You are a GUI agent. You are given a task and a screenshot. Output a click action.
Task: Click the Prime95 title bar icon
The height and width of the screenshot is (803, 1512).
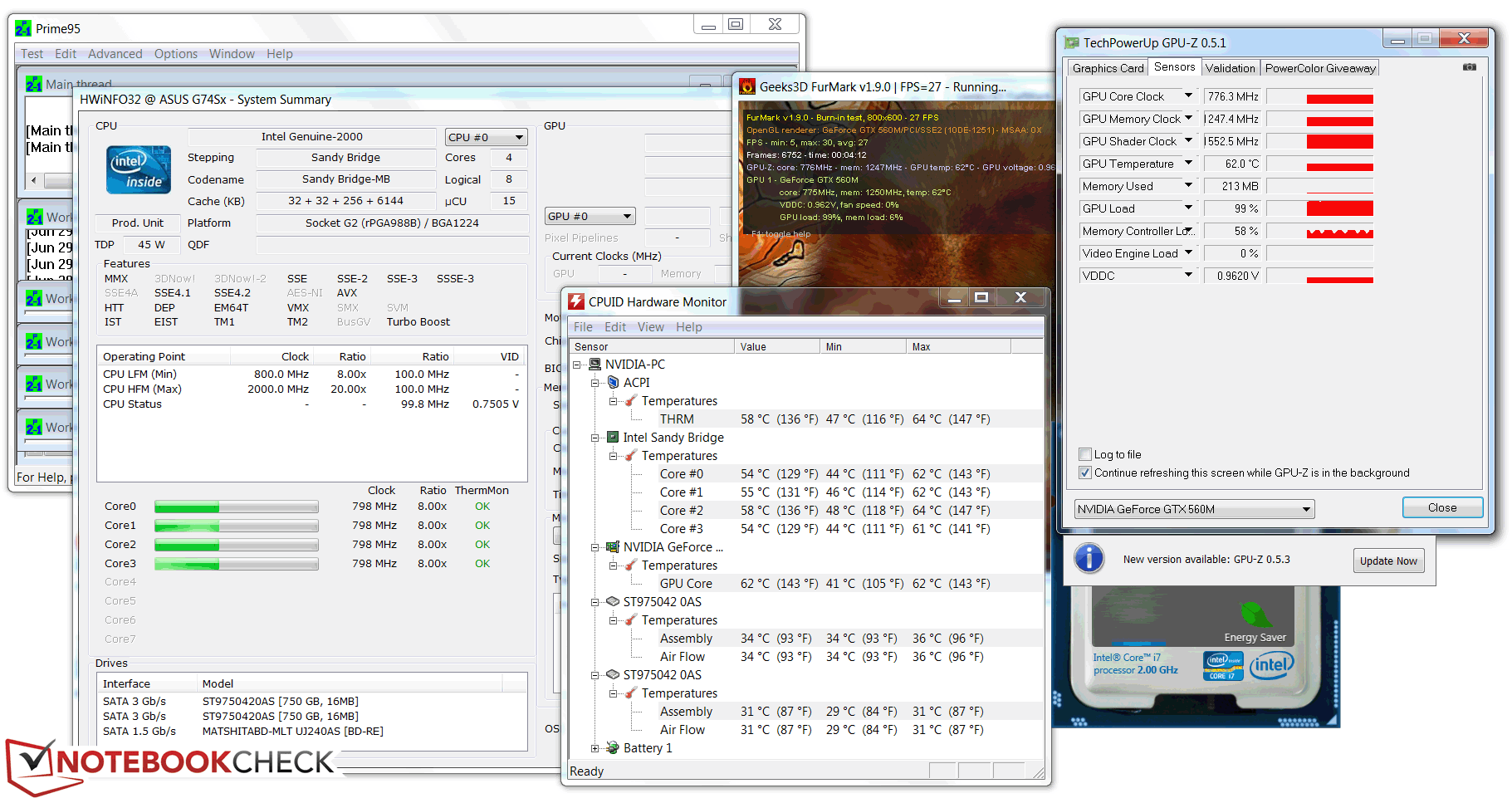23,28
